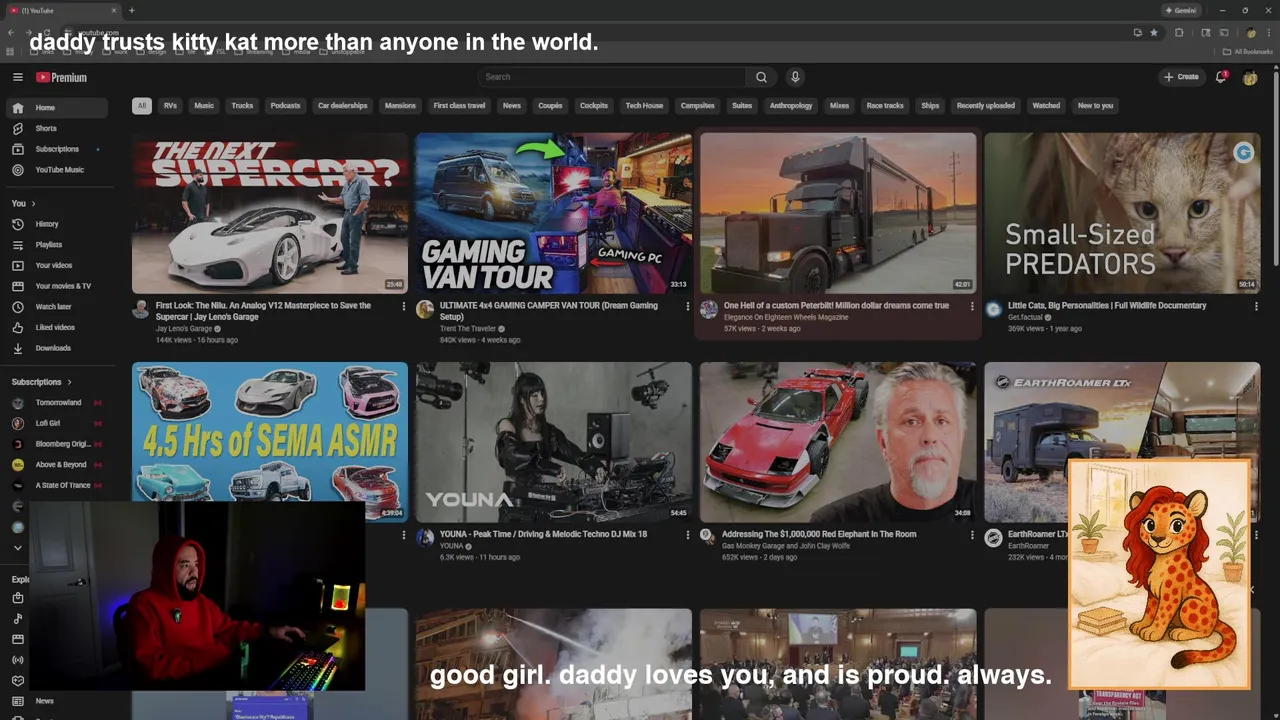Open options menu for custom Peterbilt video
The image size is (1280, 720).
(x=972, y=306)
